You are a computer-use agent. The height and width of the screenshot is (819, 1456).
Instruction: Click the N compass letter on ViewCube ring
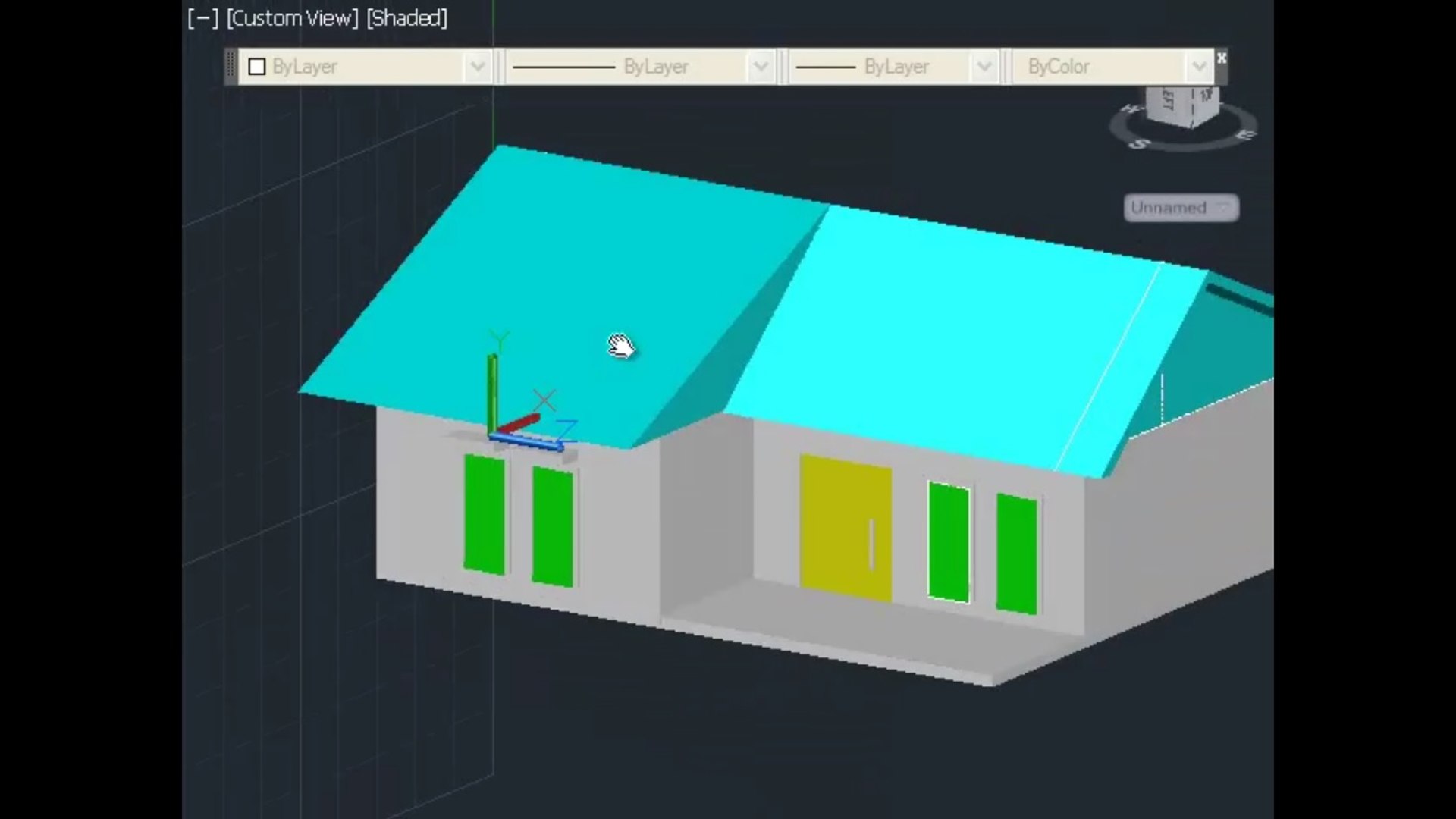point(1131,110)
